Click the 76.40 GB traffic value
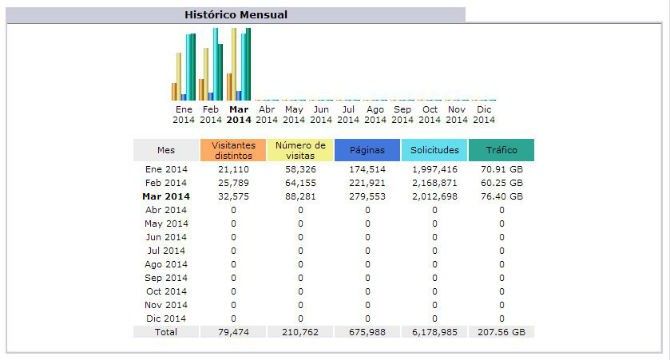The image size is (670, 360). (x=502, y=196)
